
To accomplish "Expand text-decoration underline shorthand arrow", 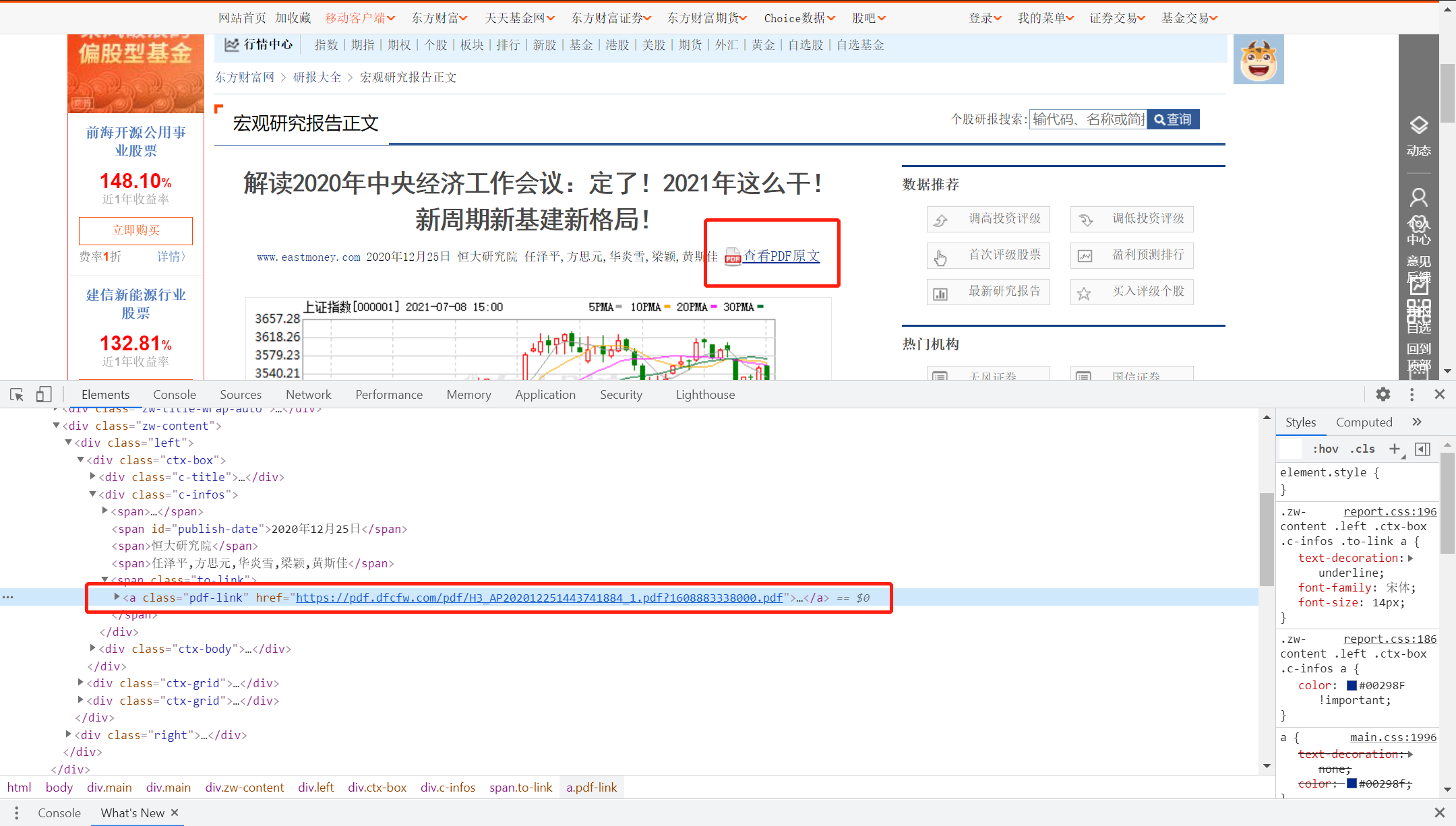I will (1410, 558).
